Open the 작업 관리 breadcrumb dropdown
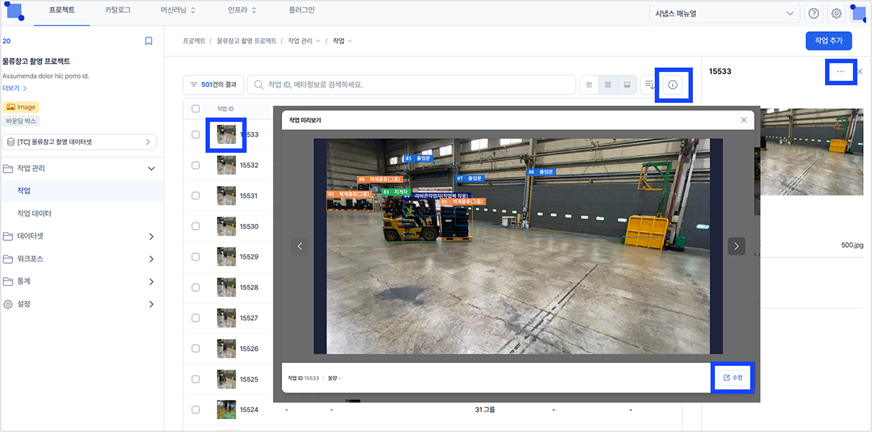Screen dimensions: 872x432 [304, 41]
